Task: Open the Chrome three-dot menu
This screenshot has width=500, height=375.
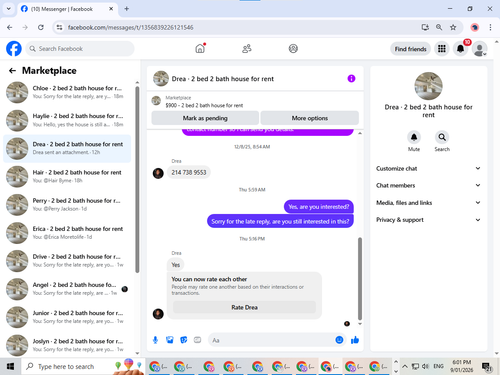Action: click(x=490, y=27)
